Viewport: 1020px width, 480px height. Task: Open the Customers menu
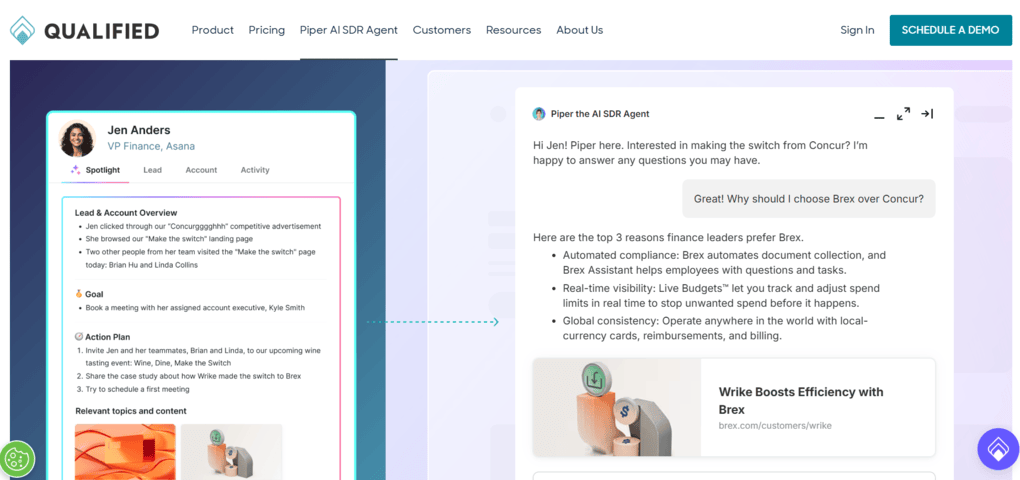441,30
